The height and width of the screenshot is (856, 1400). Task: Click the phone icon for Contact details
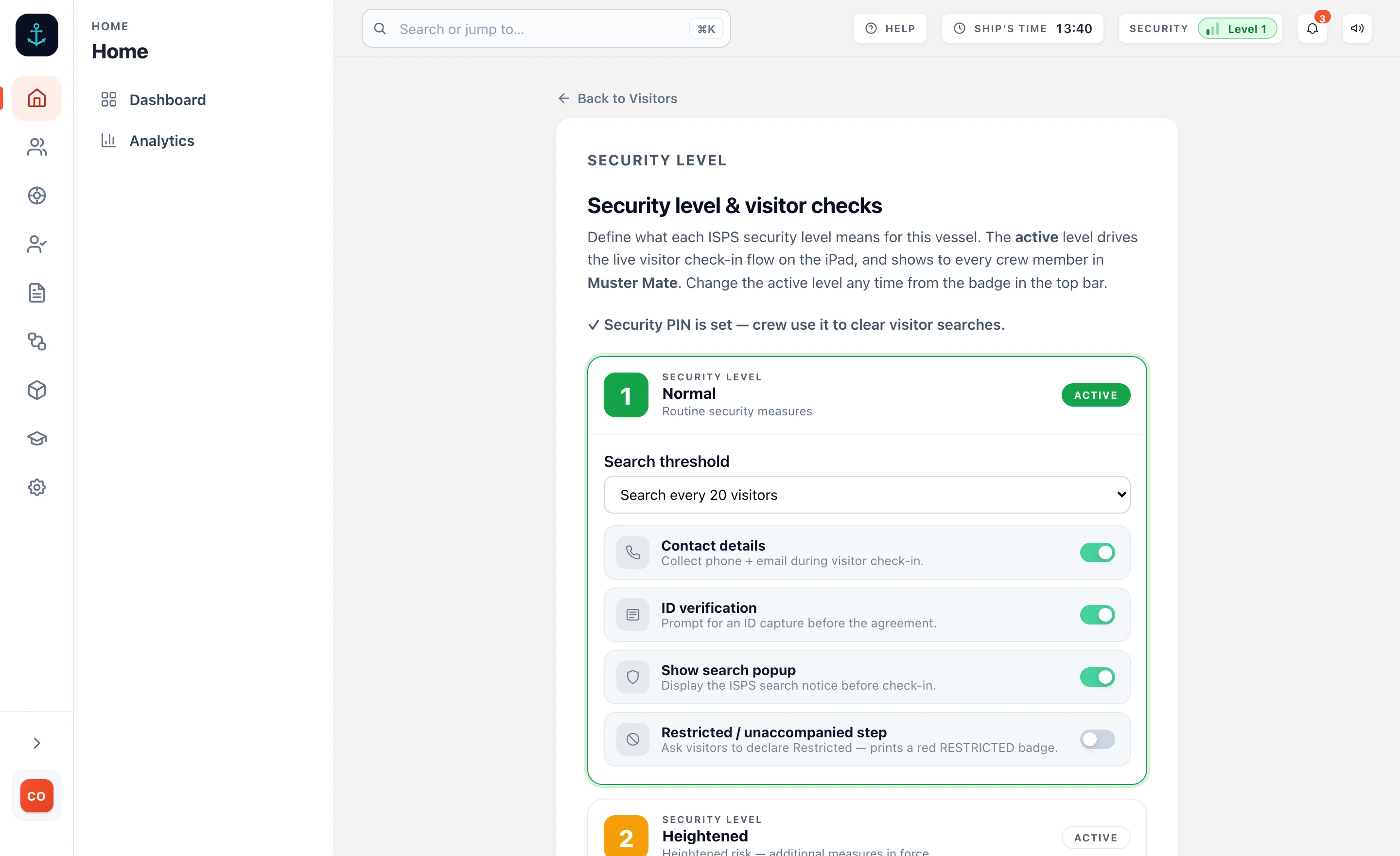click(x=633, y=553)
